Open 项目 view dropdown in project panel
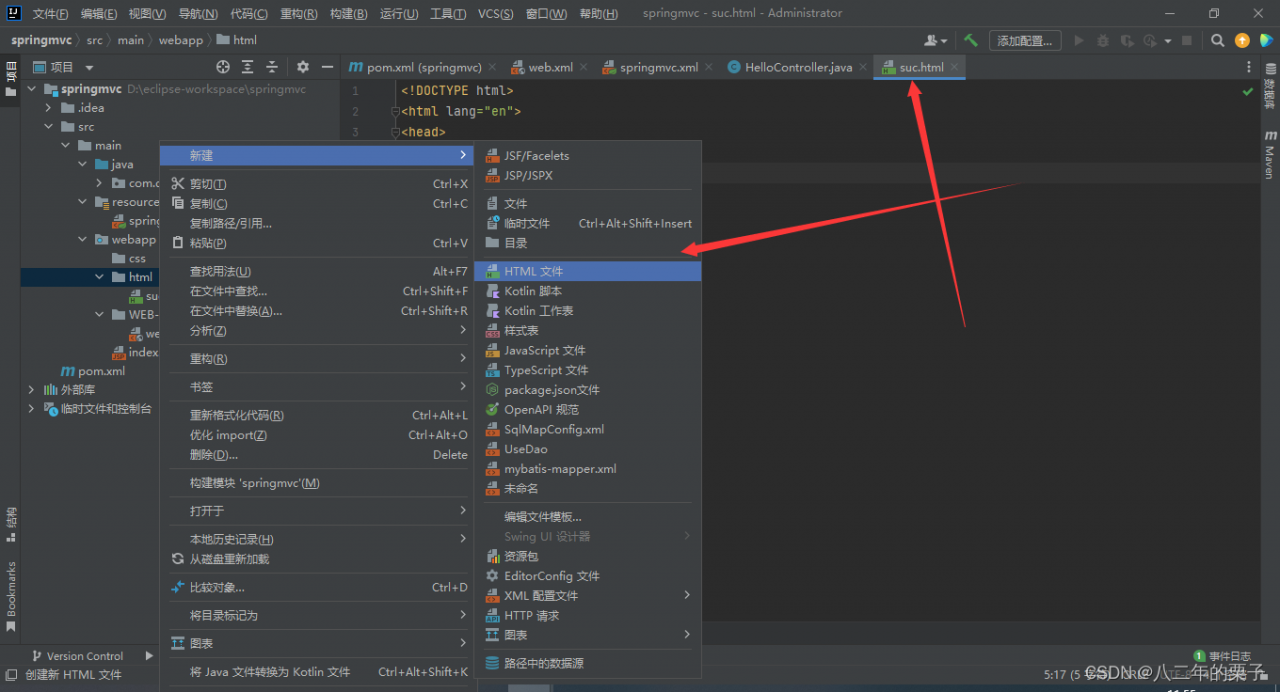The height and width of the screenshot is (692, 1280). [89, 67]
